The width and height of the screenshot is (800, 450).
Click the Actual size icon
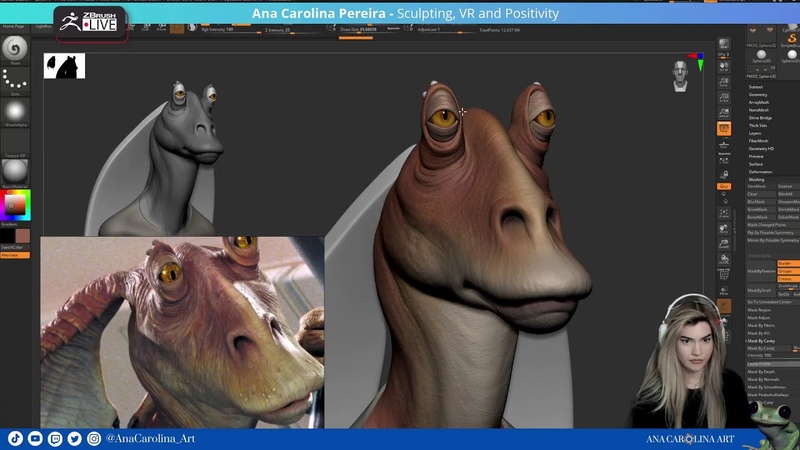click(723, 97)
